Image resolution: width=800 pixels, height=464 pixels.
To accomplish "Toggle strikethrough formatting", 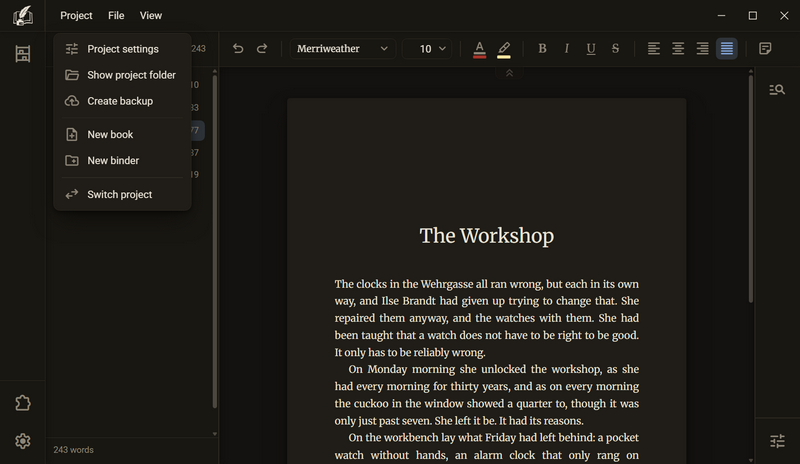I will pos(615,48).
